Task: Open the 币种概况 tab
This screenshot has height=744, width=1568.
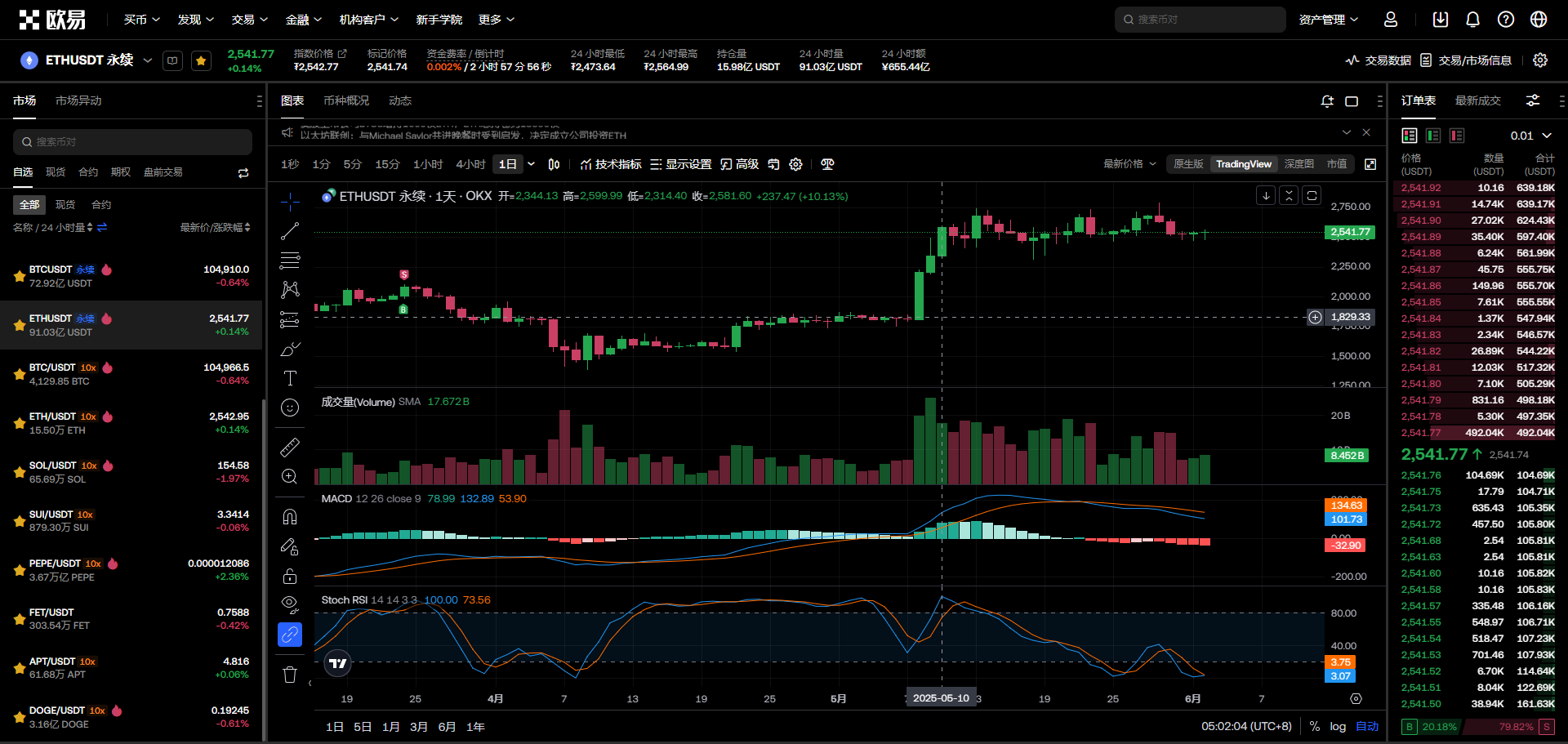Action: point(346,100)
